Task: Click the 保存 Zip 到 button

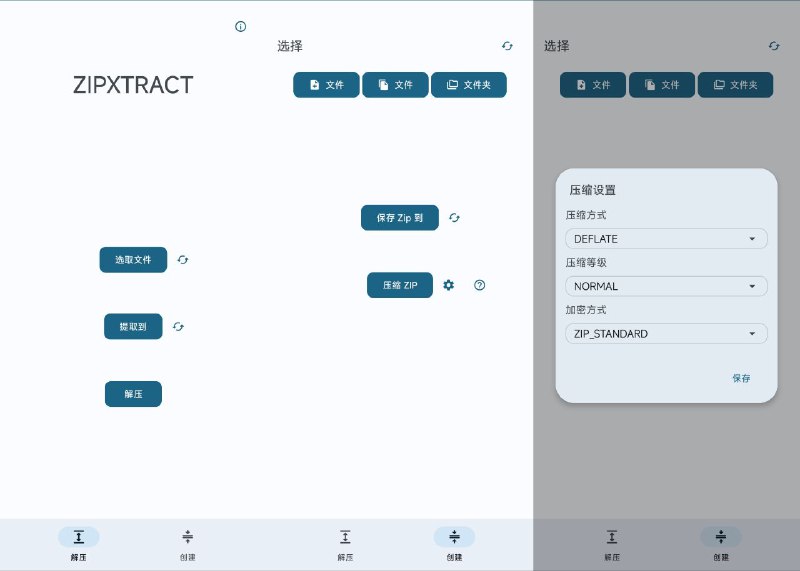Action: pyautogui.click(x=400, y=218)
